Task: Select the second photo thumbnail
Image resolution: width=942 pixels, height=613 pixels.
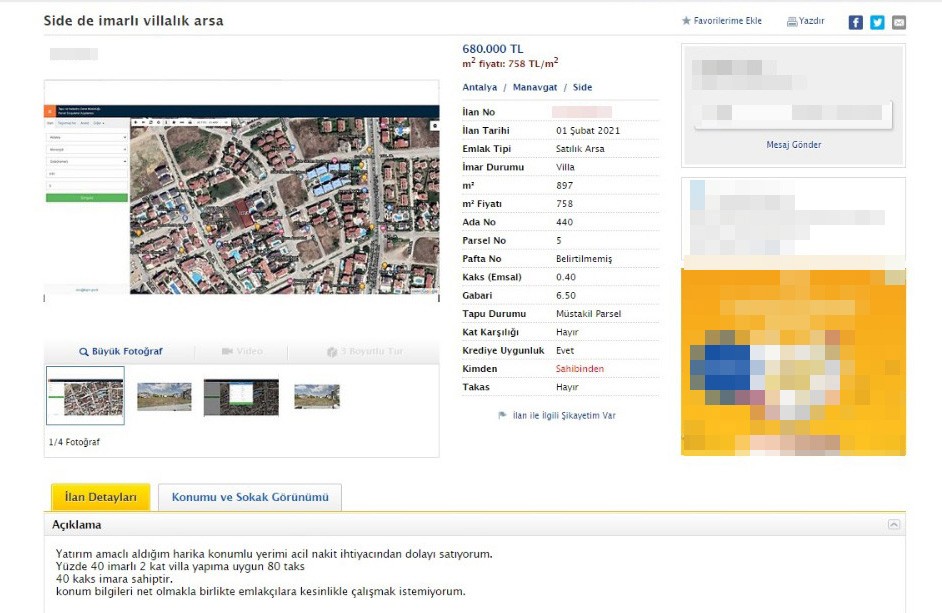Action: (164, 396)
